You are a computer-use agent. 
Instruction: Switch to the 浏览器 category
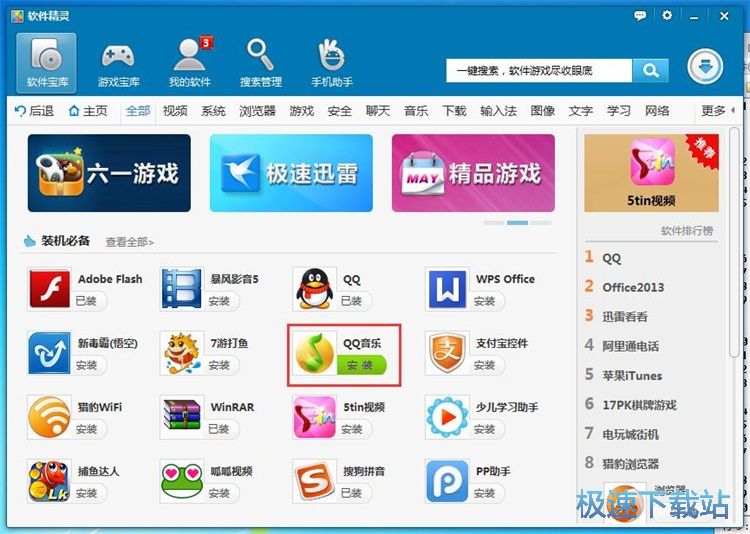257,111
